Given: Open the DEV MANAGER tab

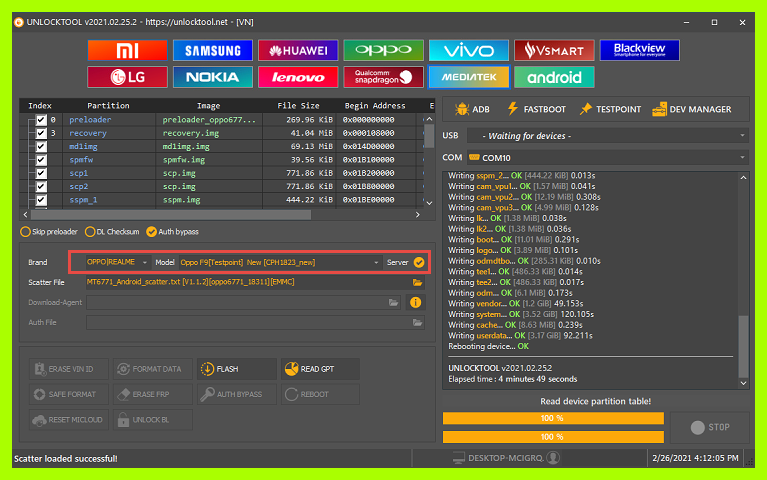Looking at the screenshot, I should pyautogui.click(x=692, y=109).
